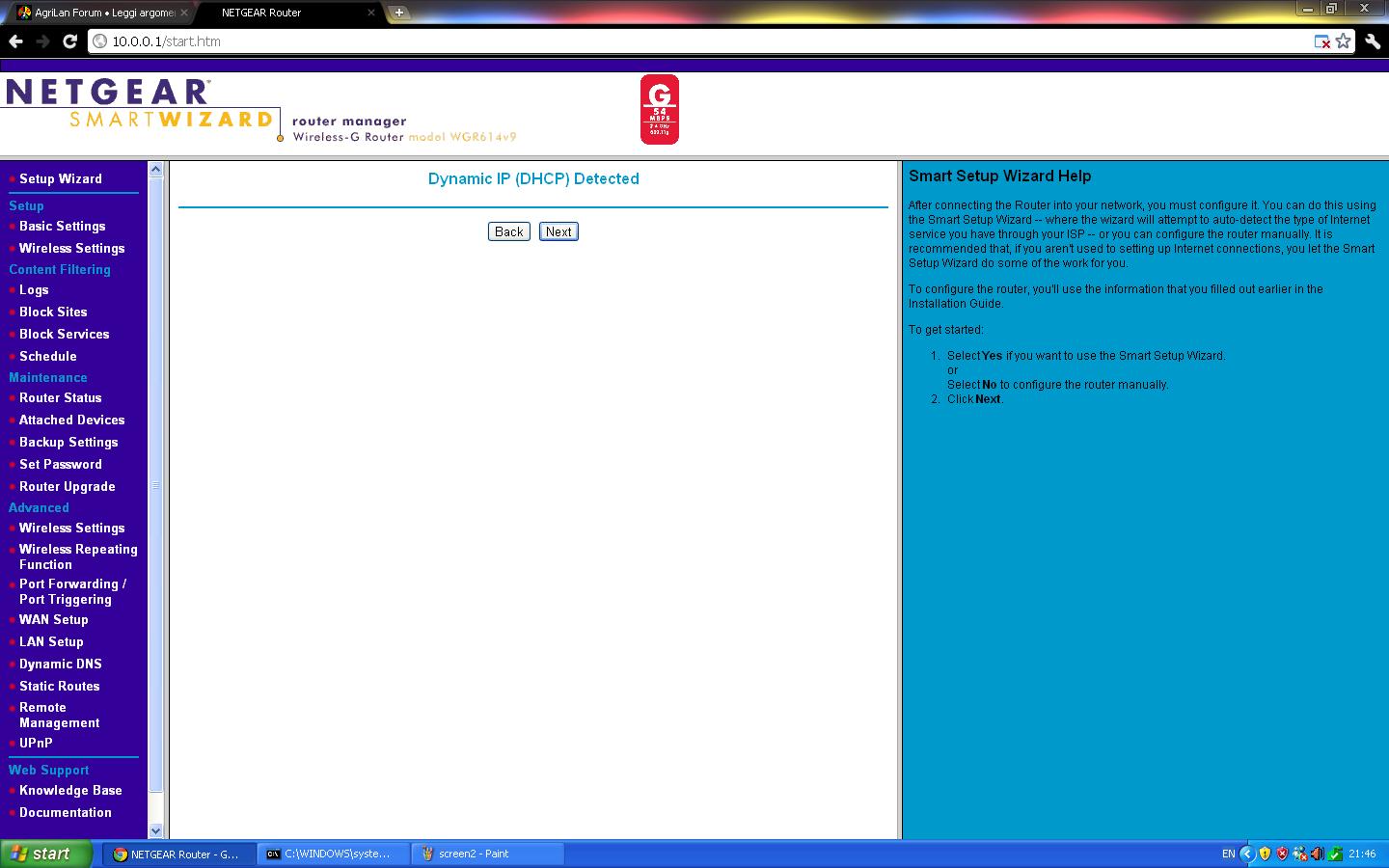1389x868 pixels.
Task: Click the EN language indicator in tray
Action: (x=1228, y=854)
